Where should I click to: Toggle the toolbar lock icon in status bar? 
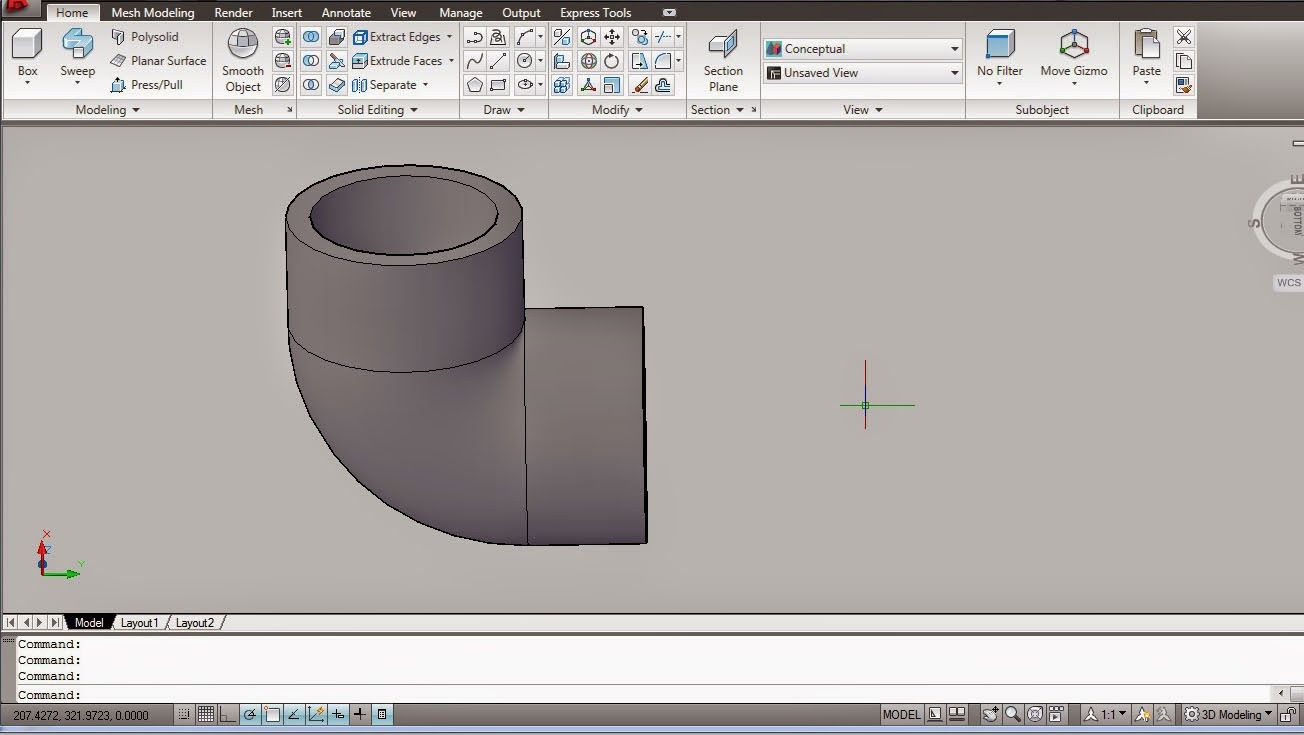[1290, 714]
